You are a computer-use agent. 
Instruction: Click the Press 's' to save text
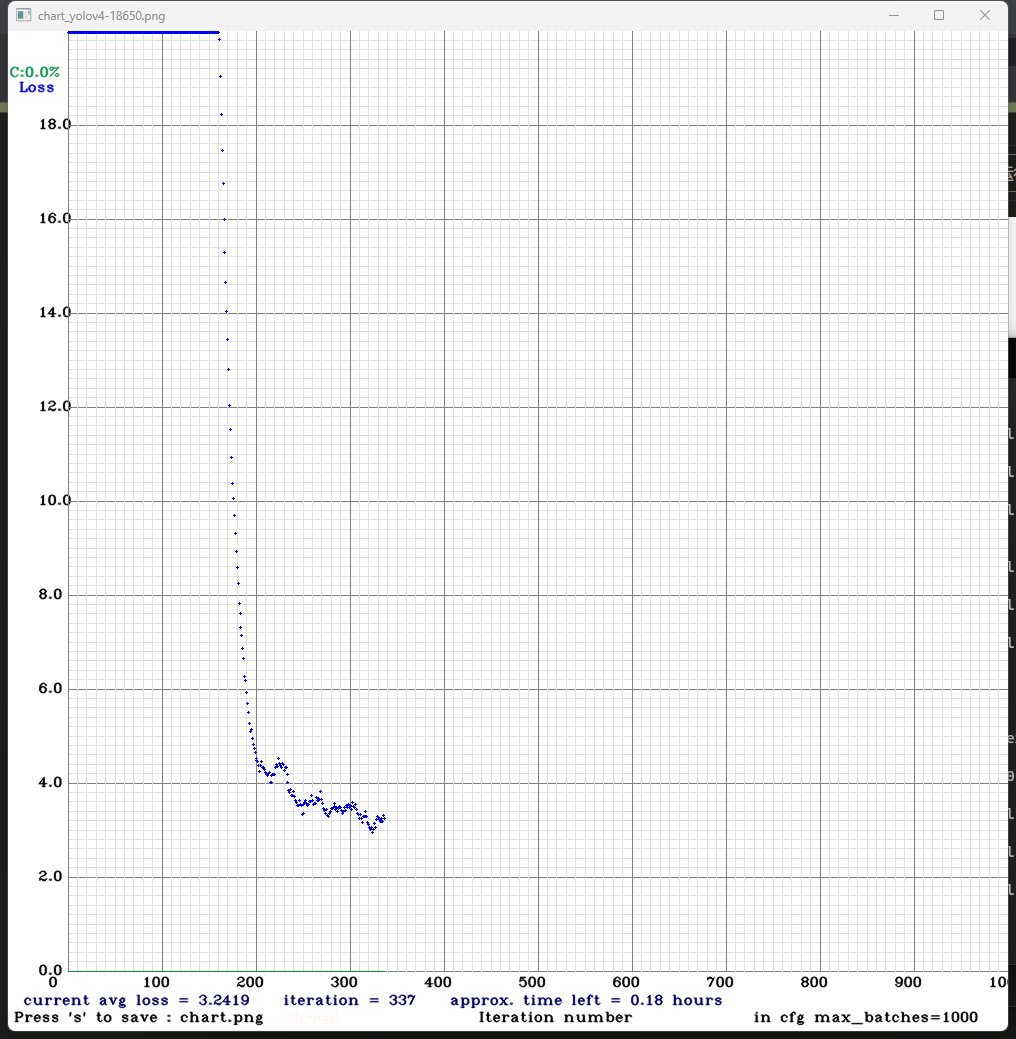[x=138, y=1018]
